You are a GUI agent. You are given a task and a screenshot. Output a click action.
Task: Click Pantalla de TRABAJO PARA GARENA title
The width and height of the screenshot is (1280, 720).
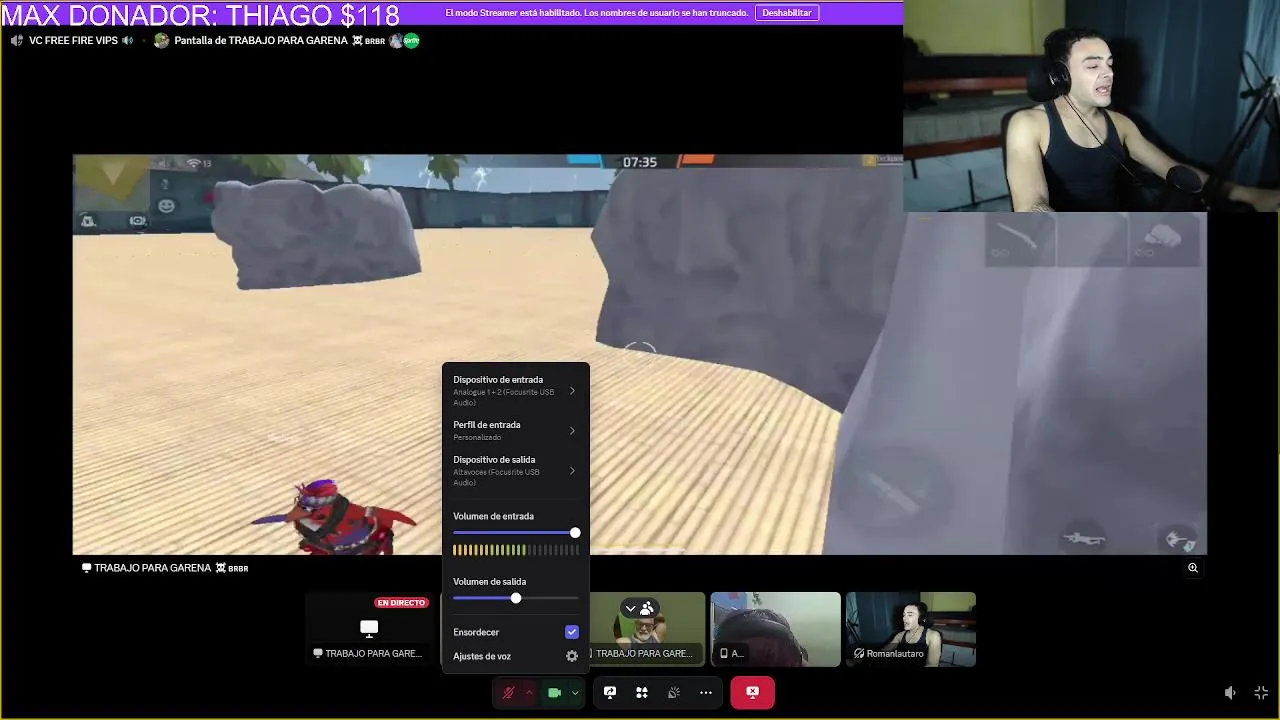click(261, 41)
